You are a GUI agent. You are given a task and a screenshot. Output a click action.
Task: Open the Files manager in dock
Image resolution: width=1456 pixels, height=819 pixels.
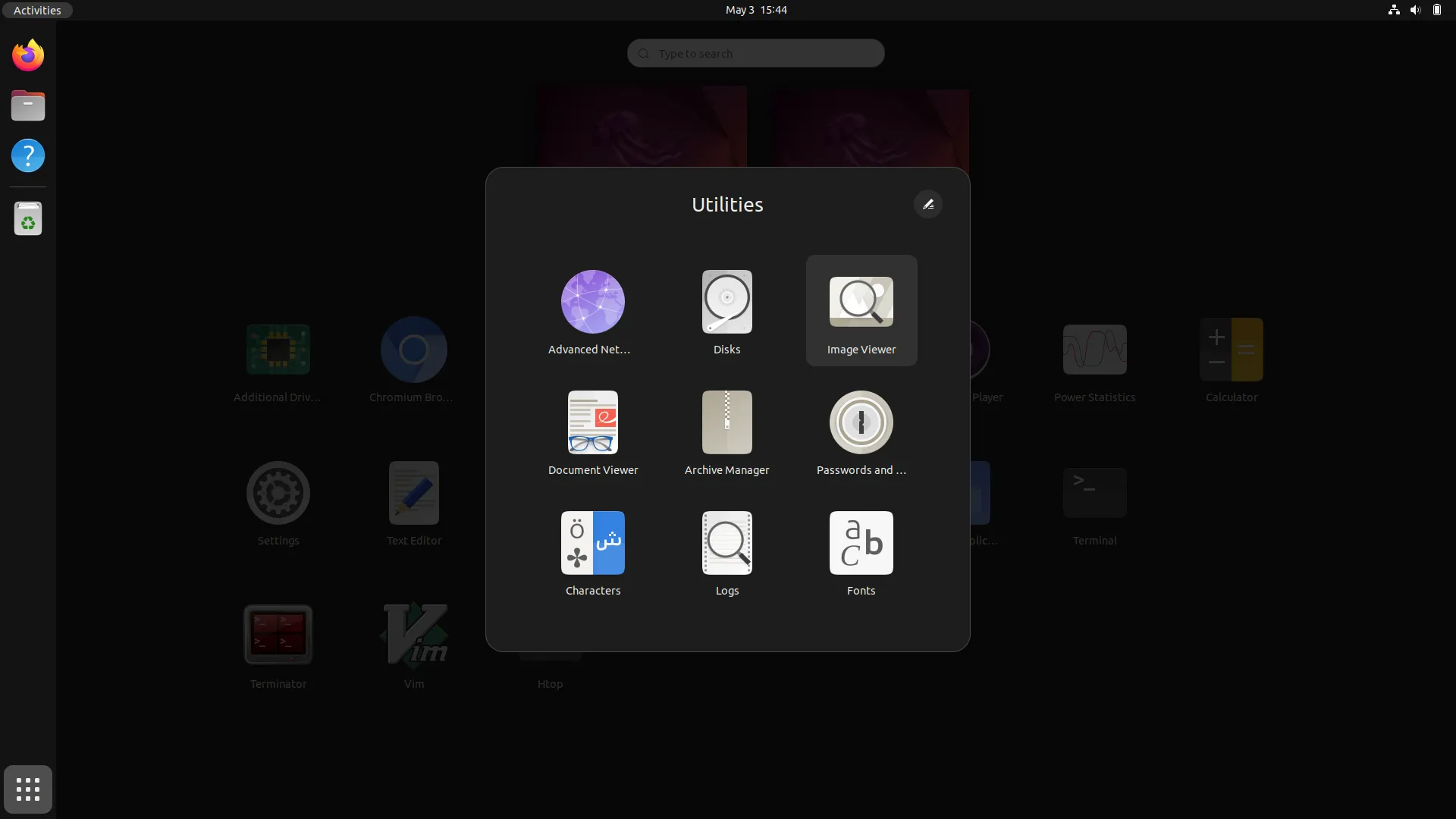pyautogui.click(x=28, y=105)
